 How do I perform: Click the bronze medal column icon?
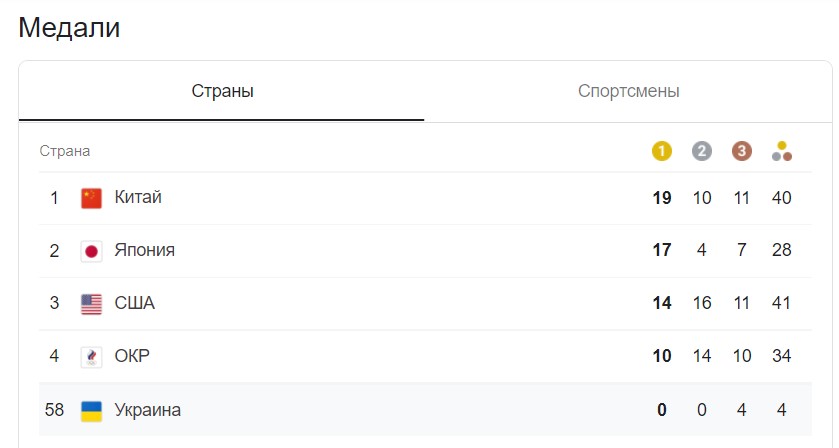click(x=742, y=151)
